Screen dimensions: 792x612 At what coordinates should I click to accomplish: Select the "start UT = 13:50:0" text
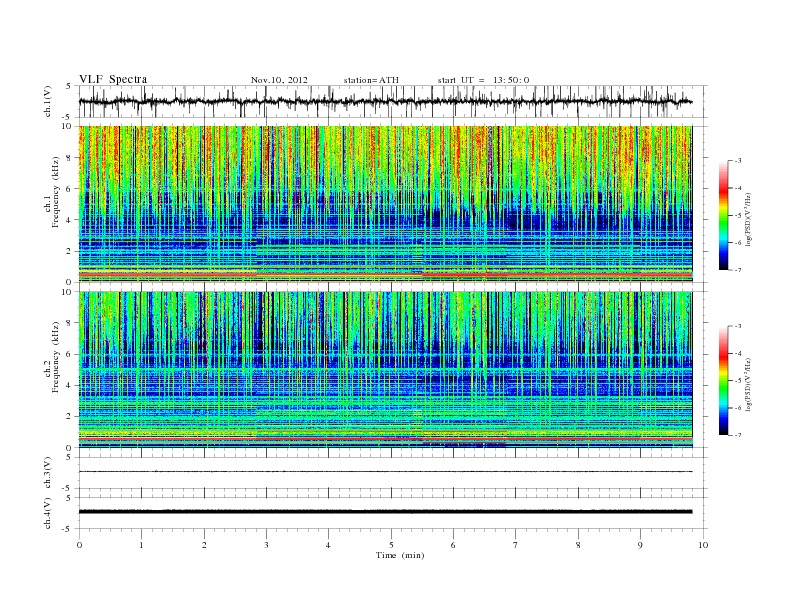point(483,80)
